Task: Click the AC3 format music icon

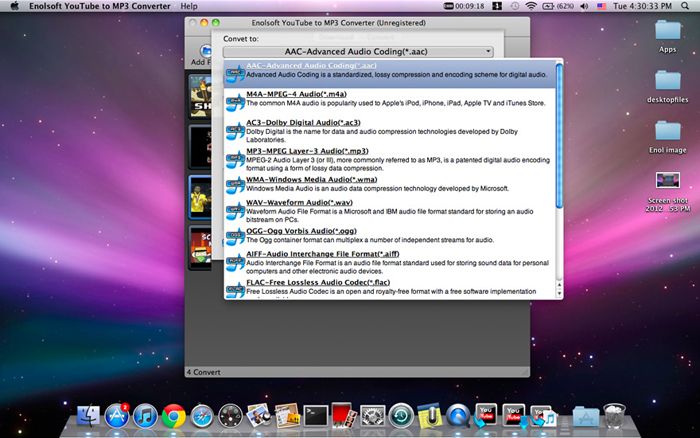Action: [235, 131]
